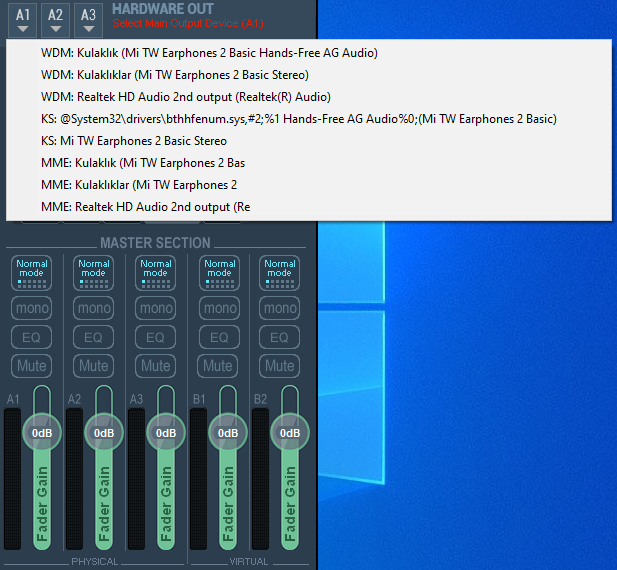Screen dimensions: 617x570
Task: Open the A1 hardware output dropdown
Action: [22, 20]
